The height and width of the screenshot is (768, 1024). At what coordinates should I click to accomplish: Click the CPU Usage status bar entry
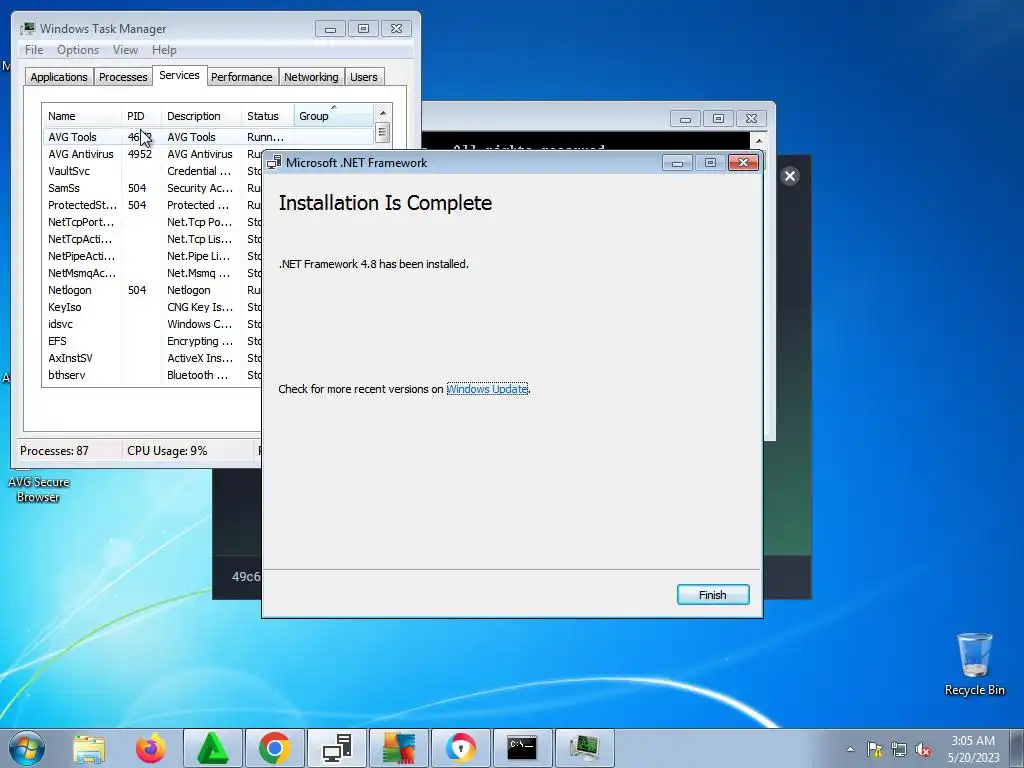tap(167, 451)
